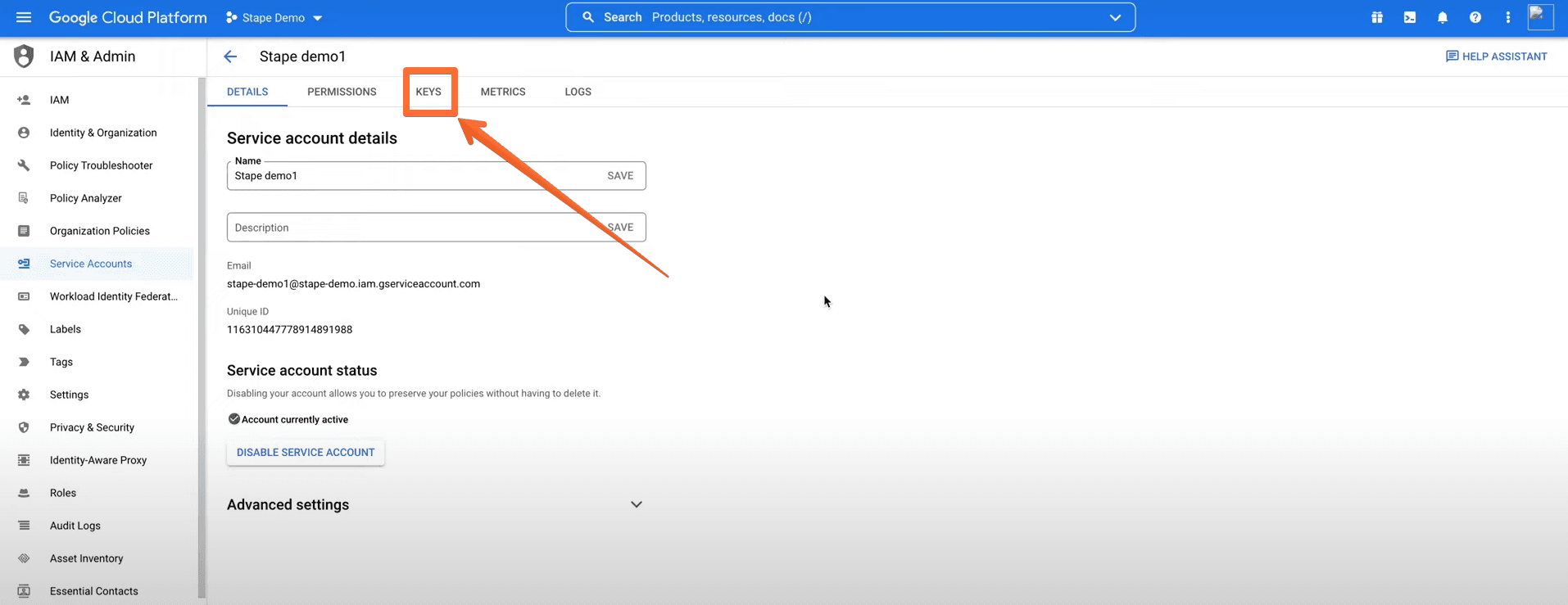This screenshot has height=605, width=1568.
Task: Click the Policy Troubleshooter wrench icon
Action: tap(24, 165)
